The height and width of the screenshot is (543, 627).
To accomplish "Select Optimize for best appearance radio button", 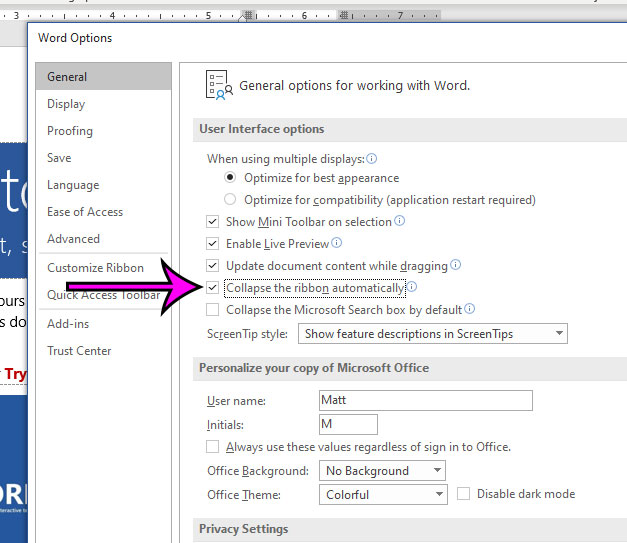I will click(230, 177).
